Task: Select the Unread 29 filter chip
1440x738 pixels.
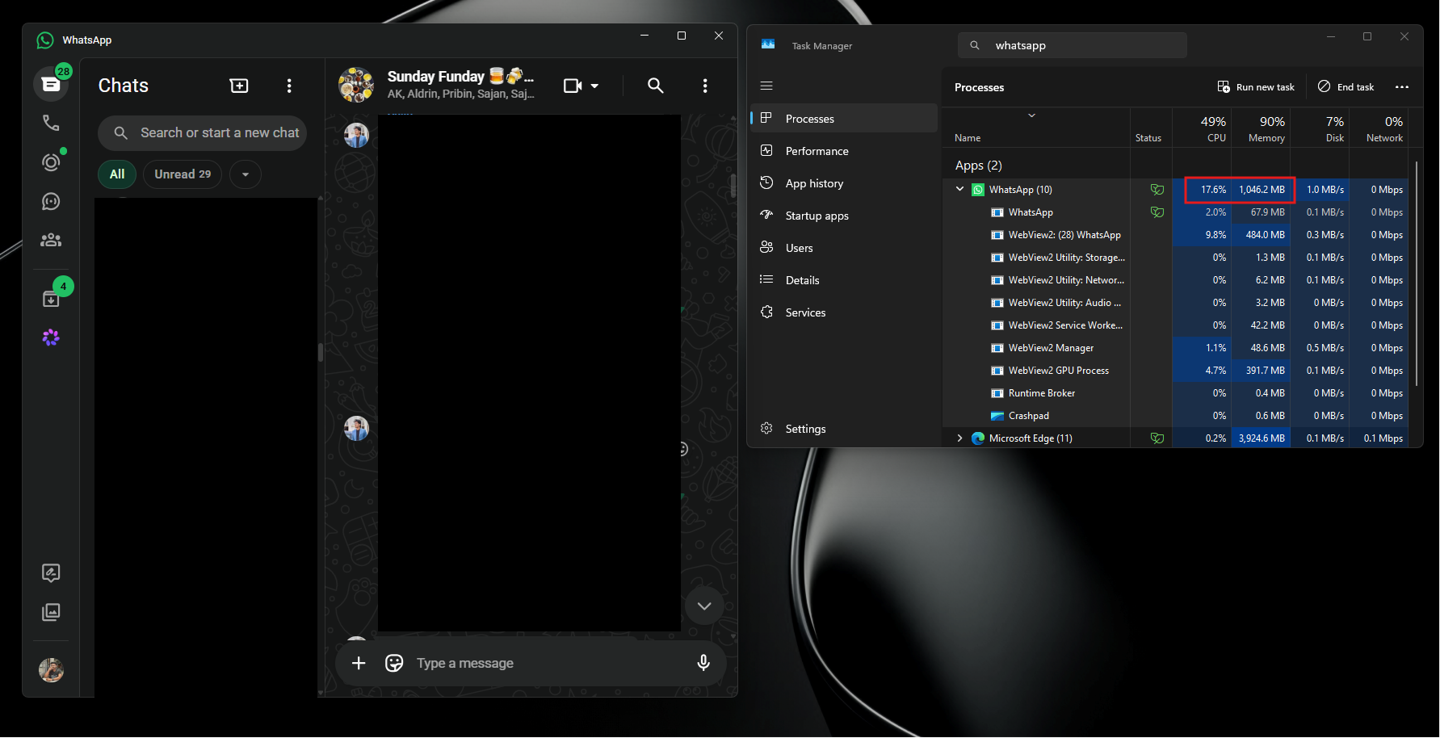Action: click(x=182, y=174)
